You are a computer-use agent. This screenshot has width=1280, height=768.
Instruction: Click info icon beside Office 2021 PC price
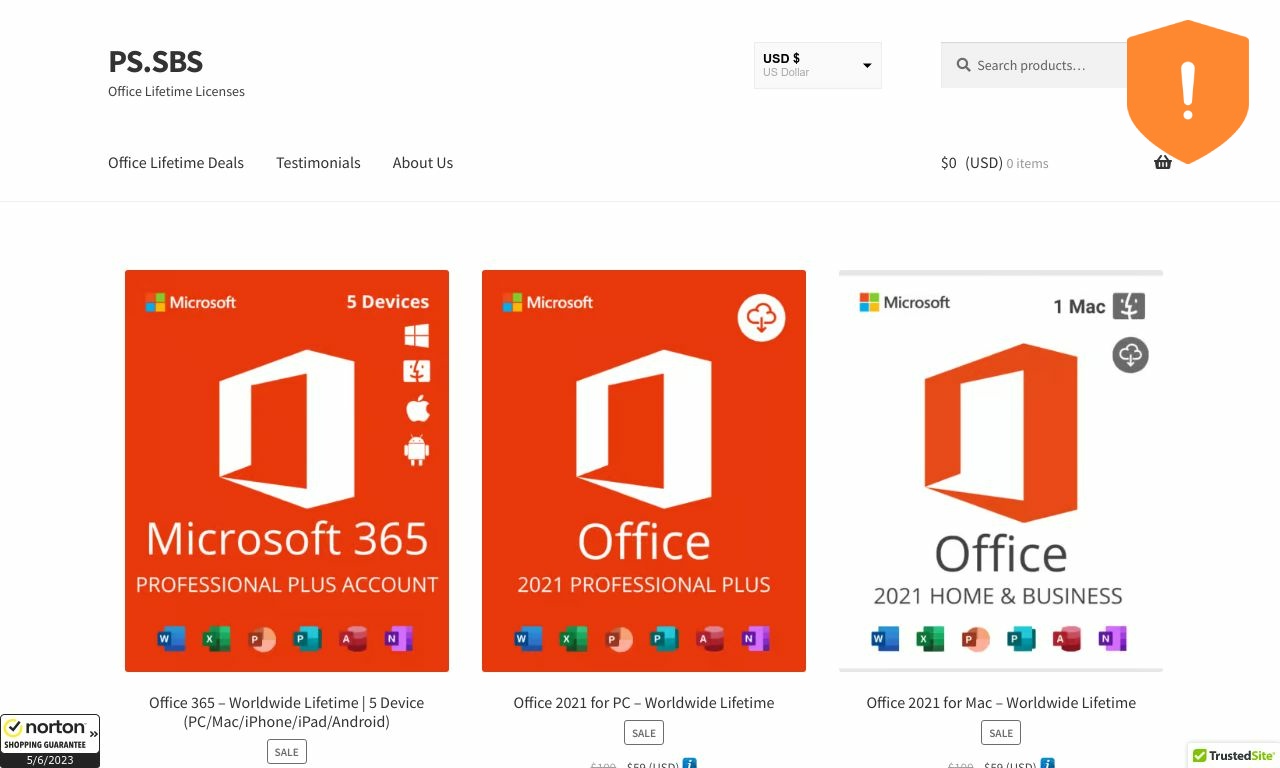[689, 764]
